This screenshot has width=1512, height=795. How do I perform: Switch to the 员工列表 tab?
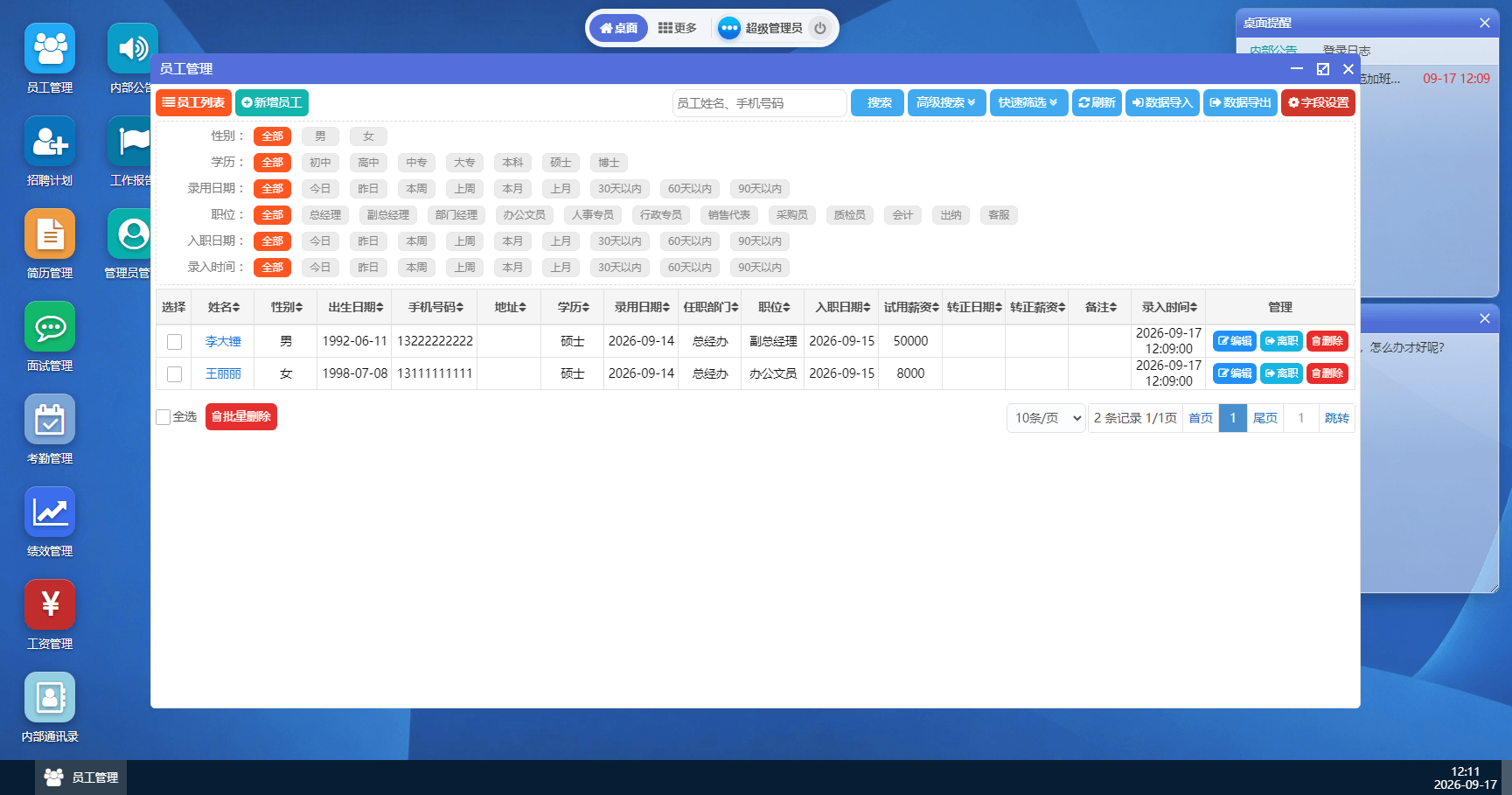click(x=193, y=102)
